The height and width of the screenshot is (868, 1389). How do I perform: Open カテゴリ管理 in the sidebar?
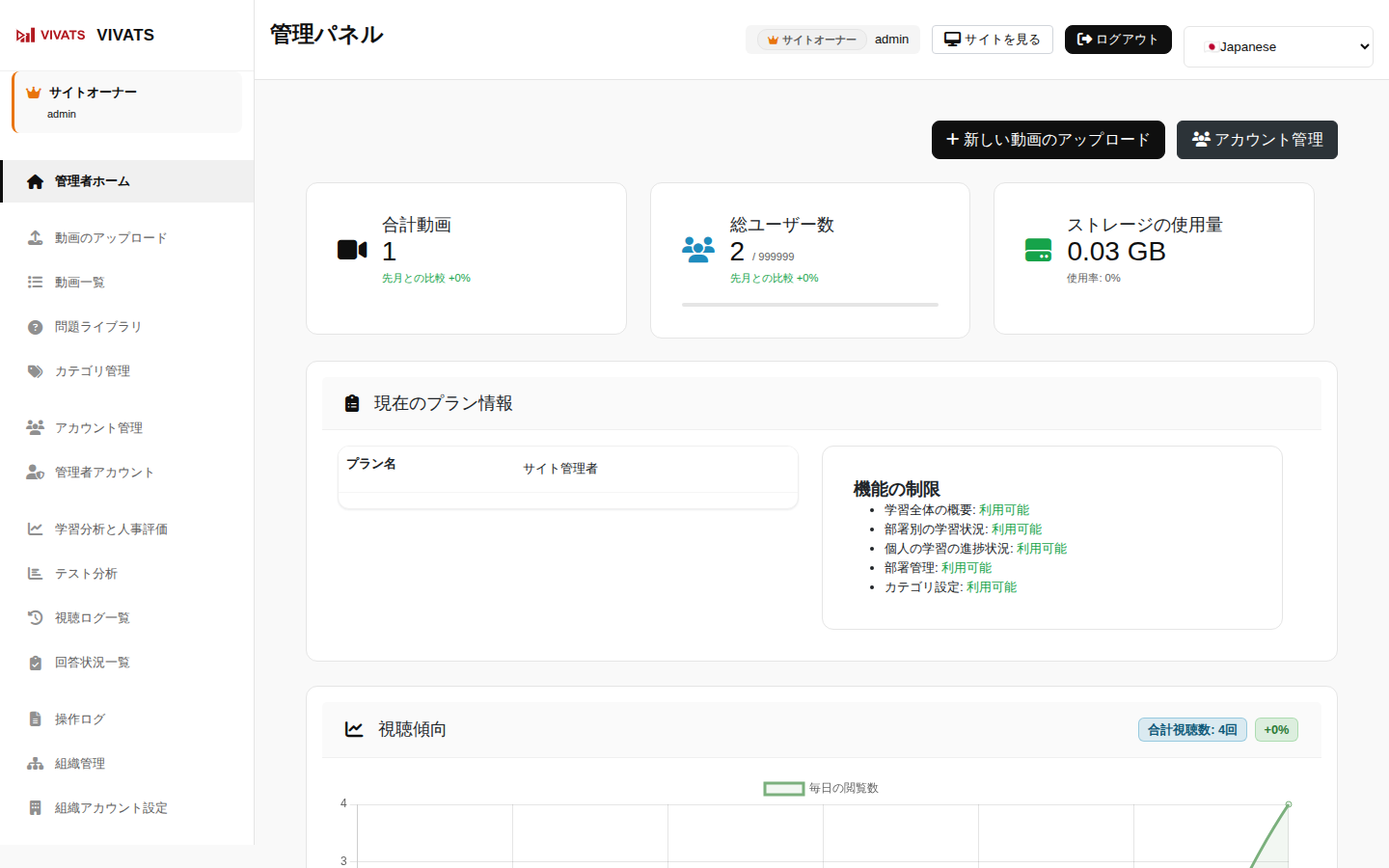[127, 371]
